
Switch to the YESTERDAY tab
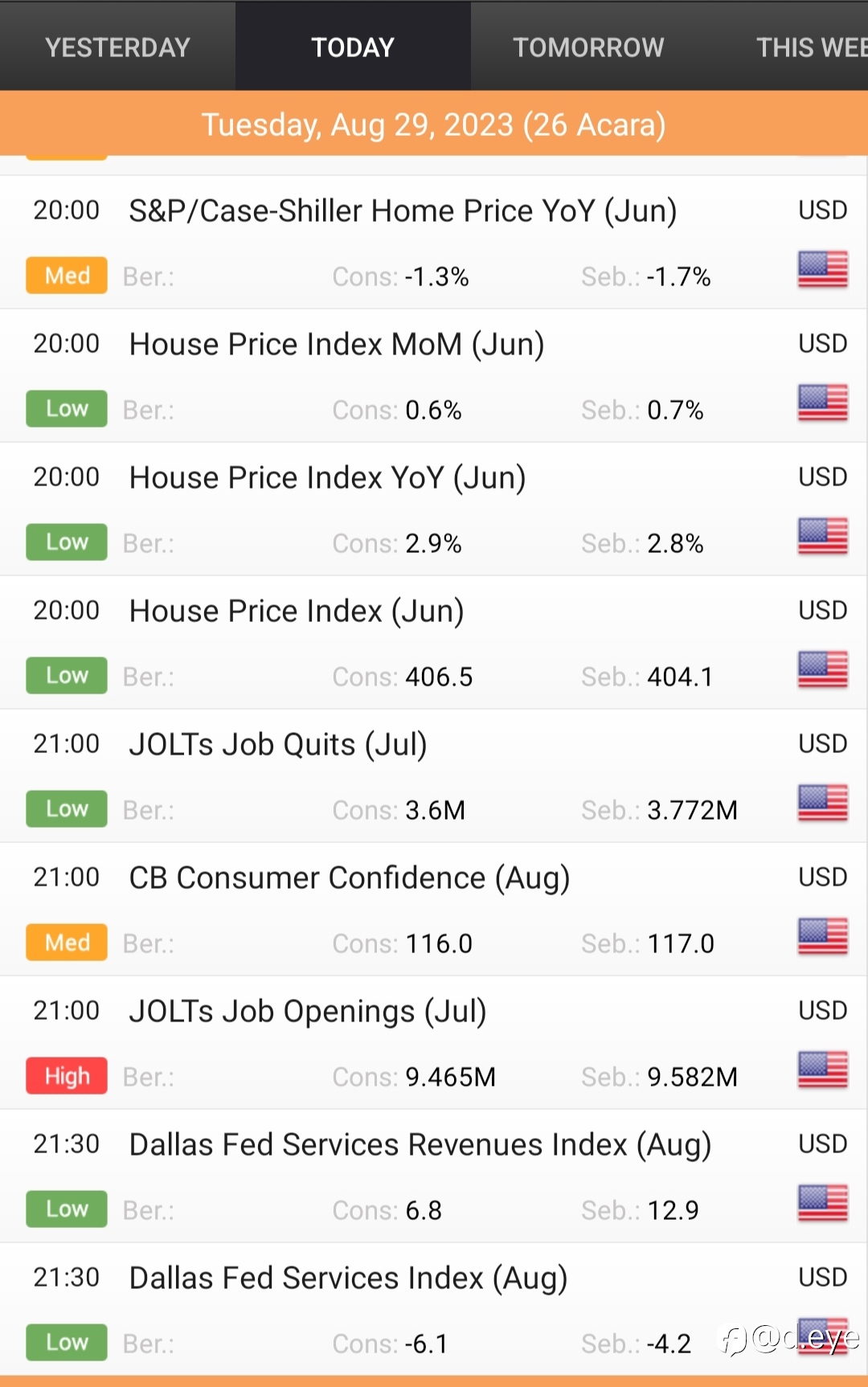pyautogui.click(x=117, y=47)
